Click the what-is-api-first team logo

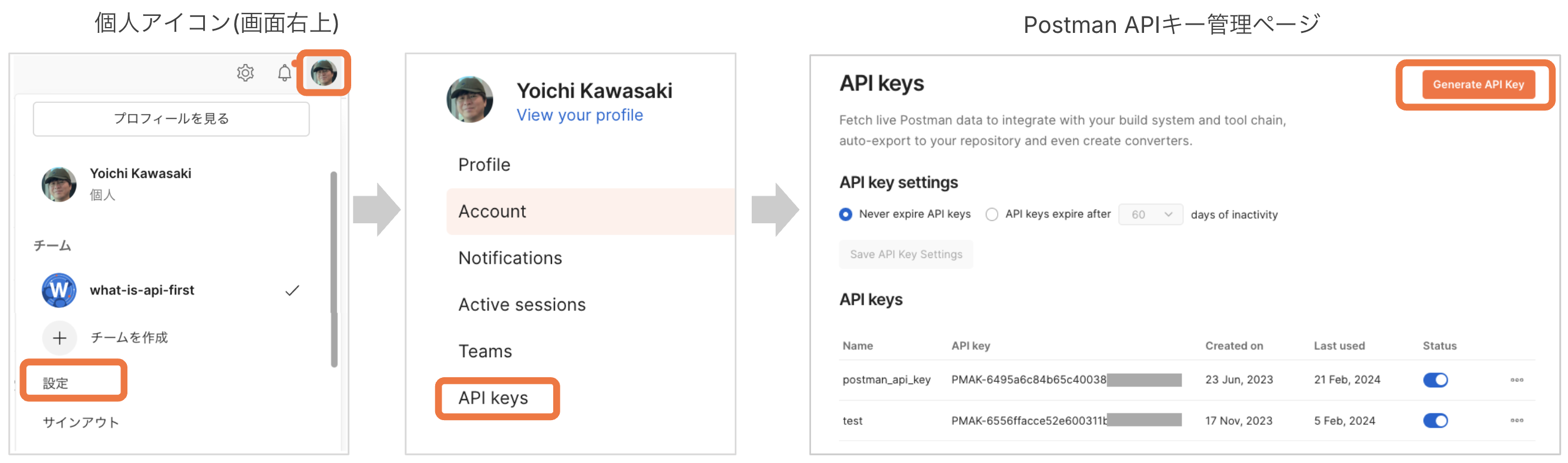[59, 290]
